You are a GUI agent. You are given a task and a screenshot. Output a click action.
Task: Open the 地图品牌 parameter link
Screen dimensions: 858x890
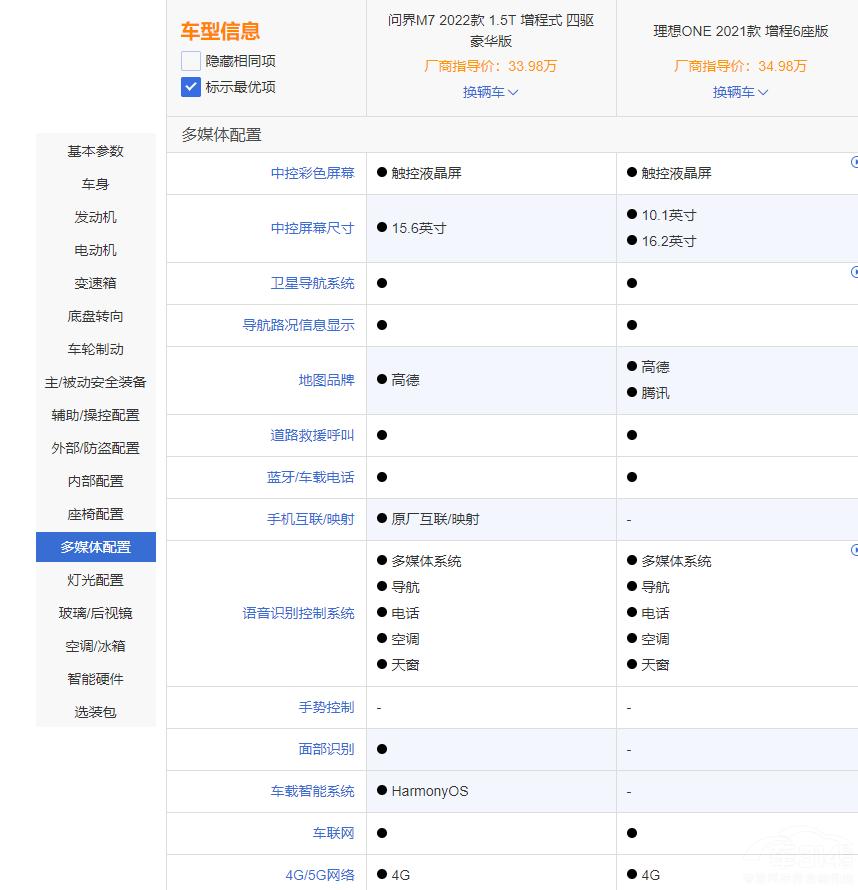coord(326,380)
